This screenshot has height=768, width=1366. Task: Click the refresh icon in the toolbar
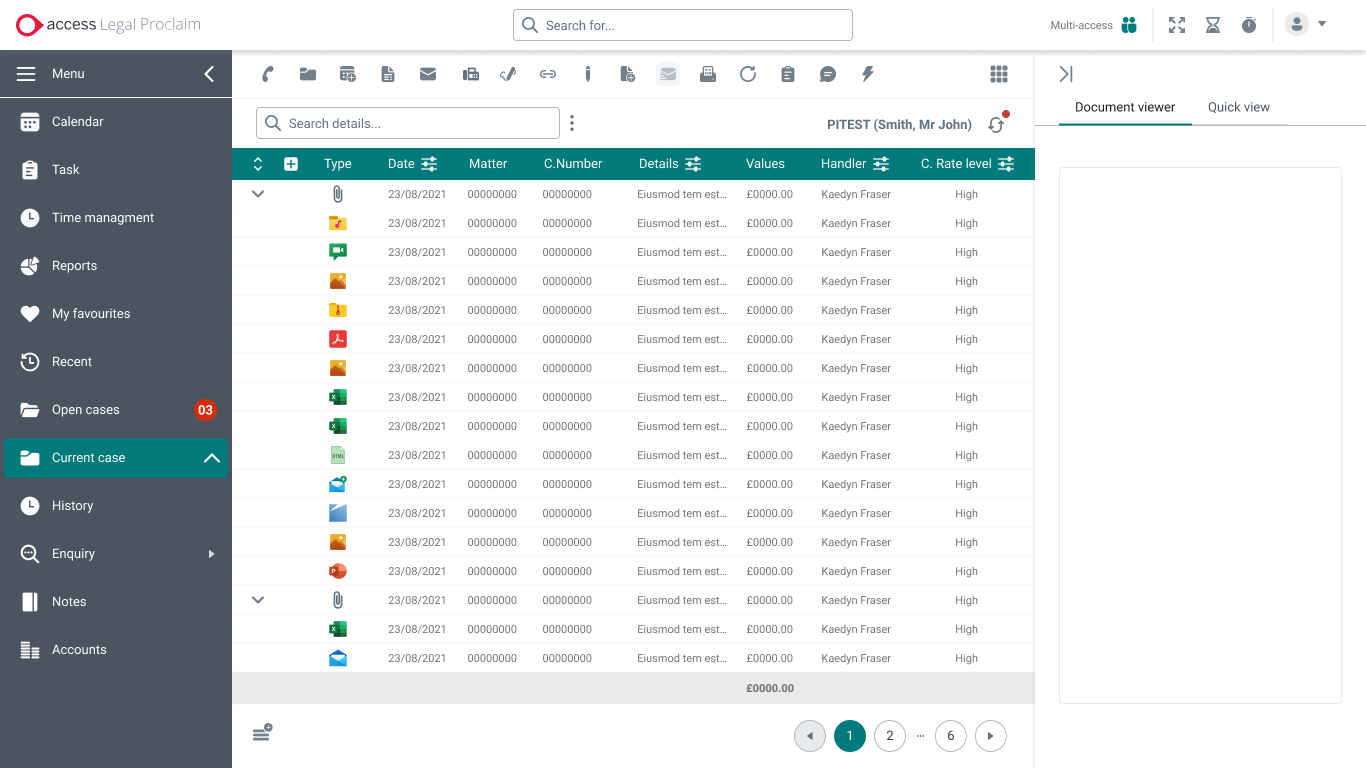click(748, 73)
